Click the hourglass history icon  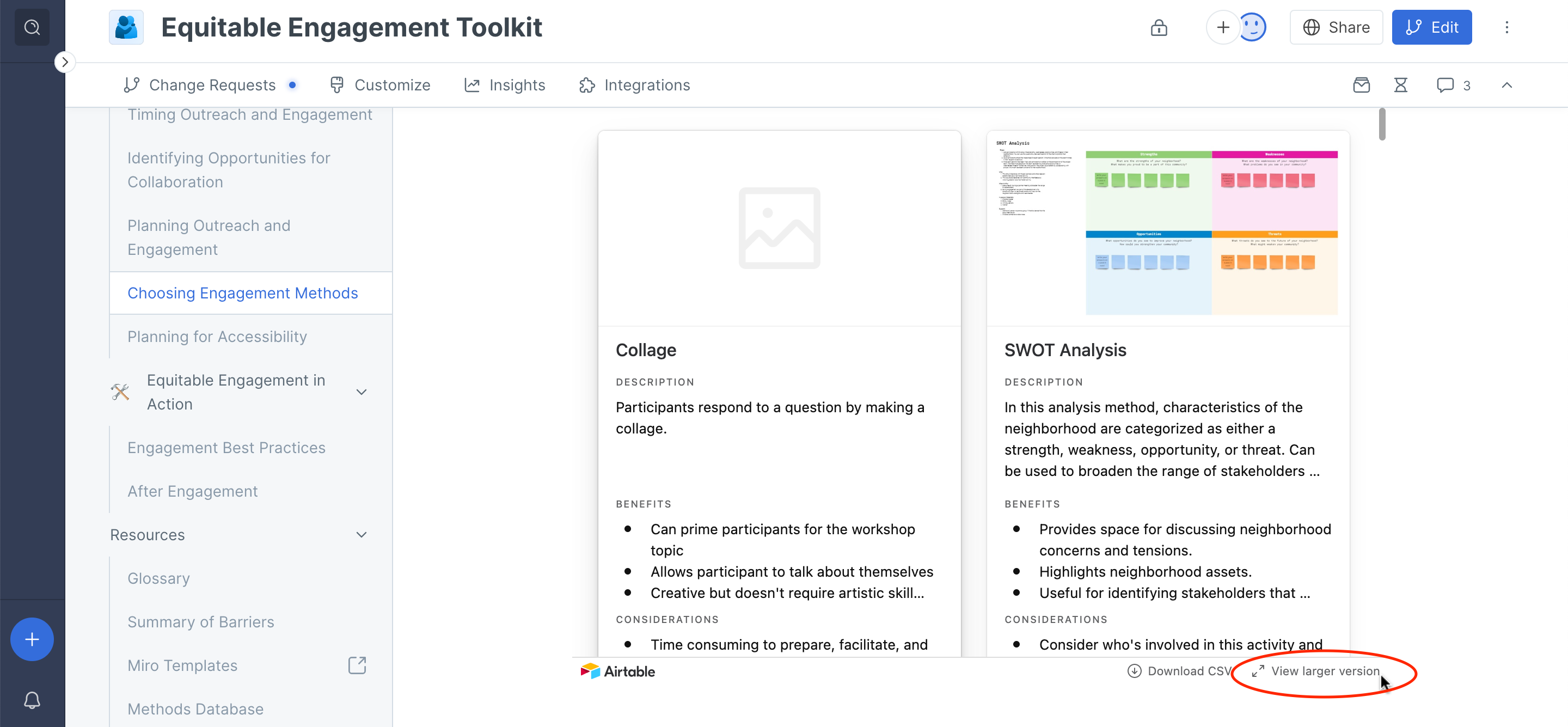[1400, 85]
